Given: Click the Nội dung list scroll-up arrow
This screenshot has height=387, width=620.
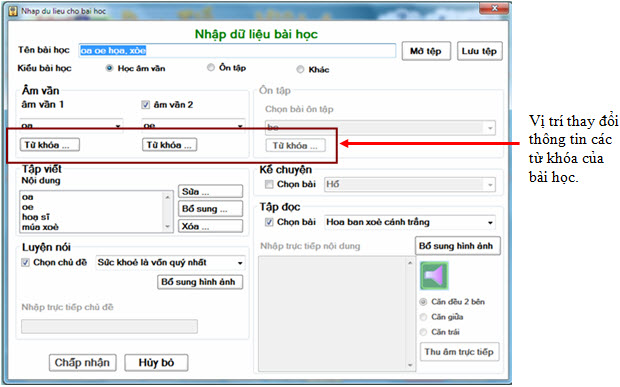Looking at the screenshot, I should pyautogui.click(x=168, y=196).
